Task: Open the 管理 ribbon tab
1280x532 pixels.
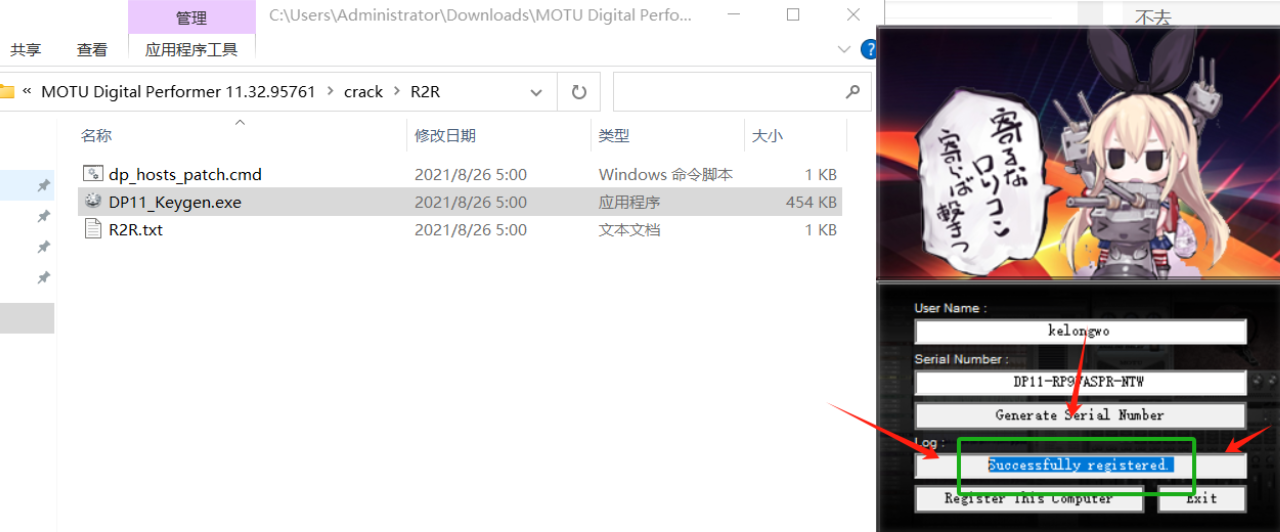Action: 191,17
